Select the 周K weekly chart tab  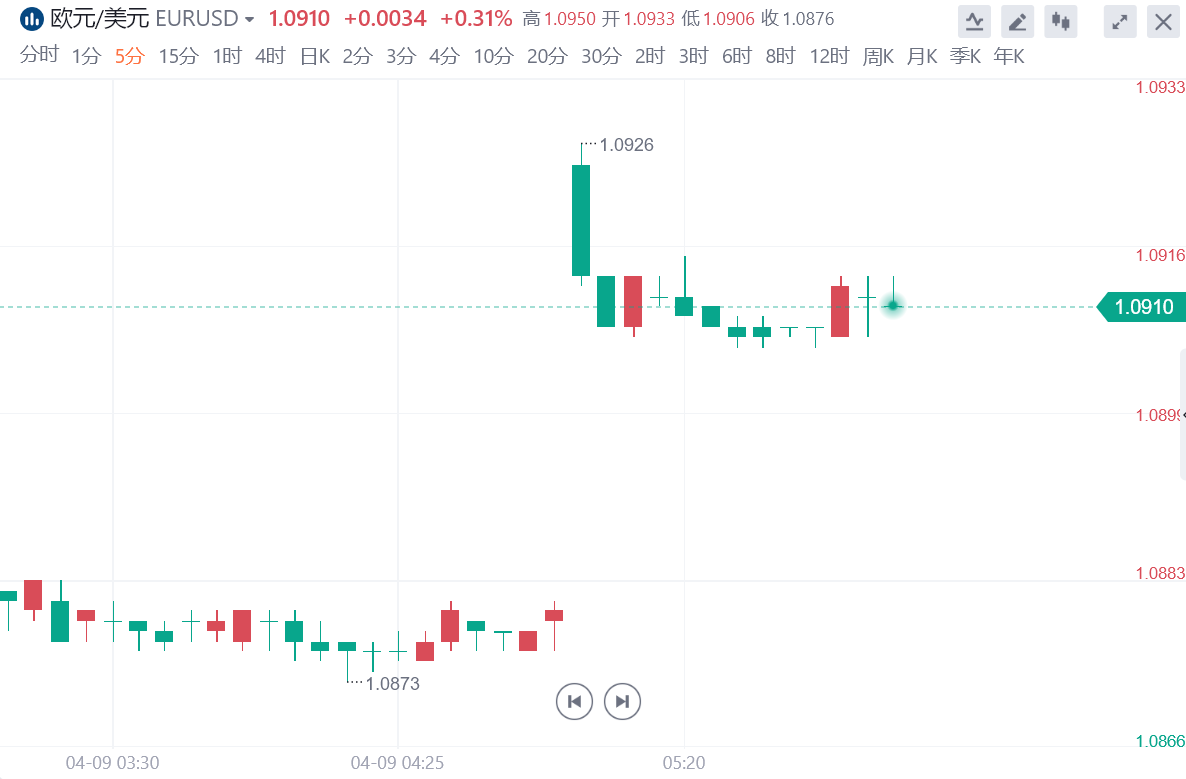pyautogui.click(x=878, y=56)
